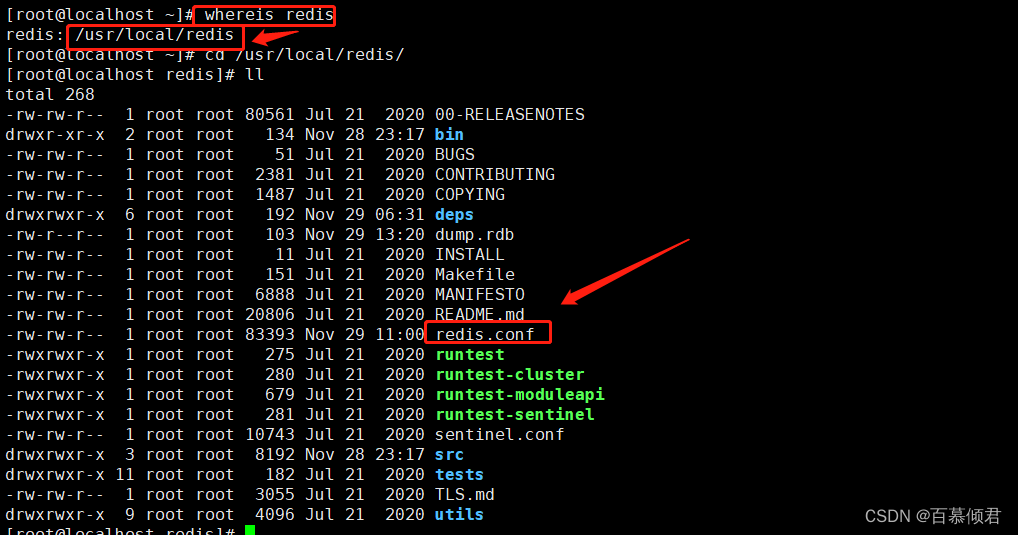Select the 4096 size of utils directory

[x=275, y=515]
